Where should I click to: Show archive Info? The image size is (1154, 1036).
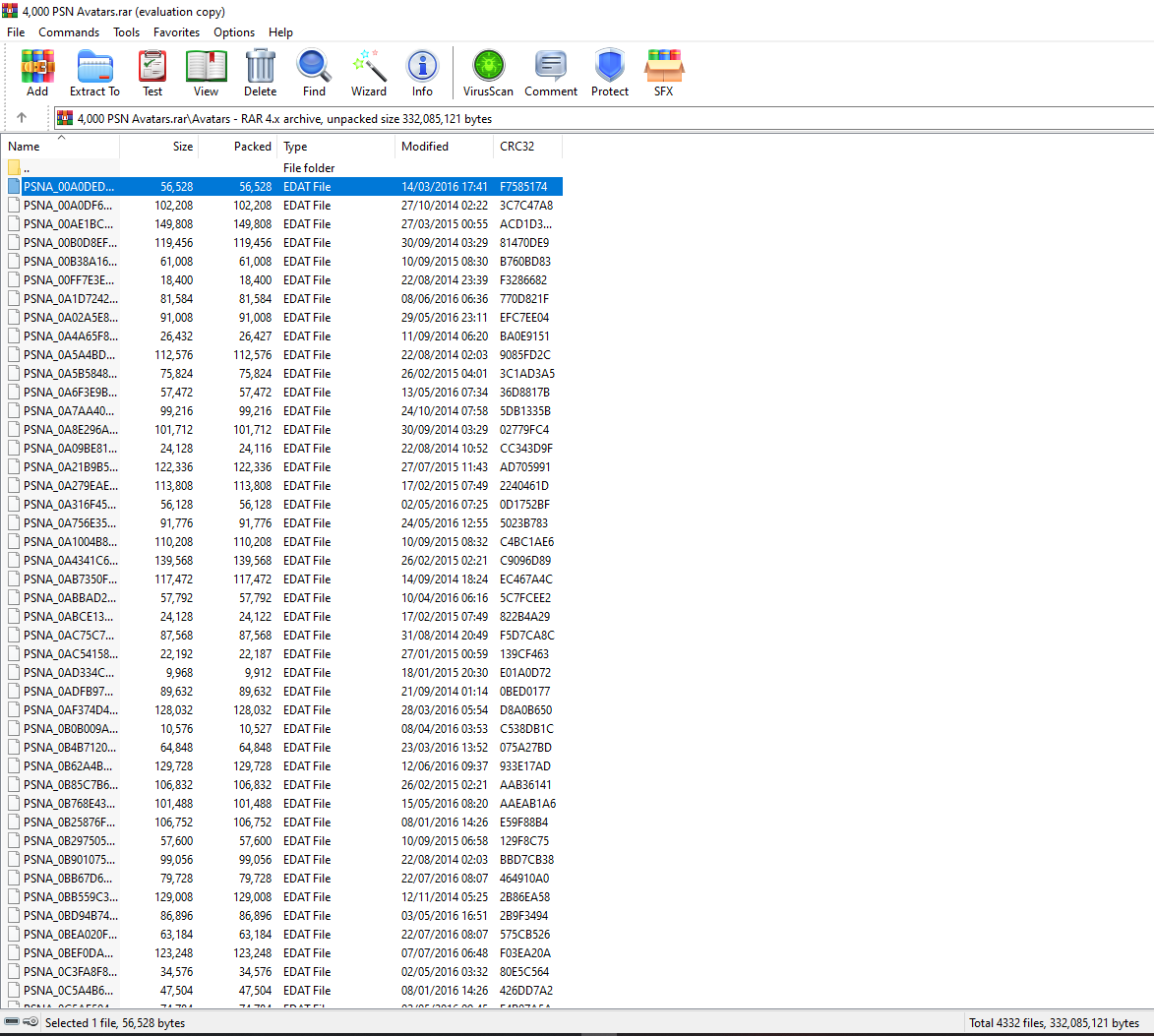422,74
